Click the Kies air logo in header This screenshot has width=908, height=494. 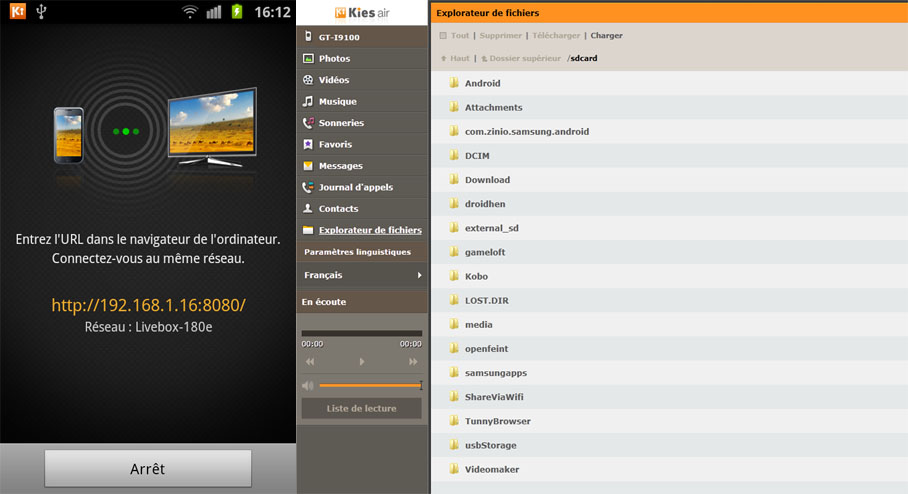362,12
